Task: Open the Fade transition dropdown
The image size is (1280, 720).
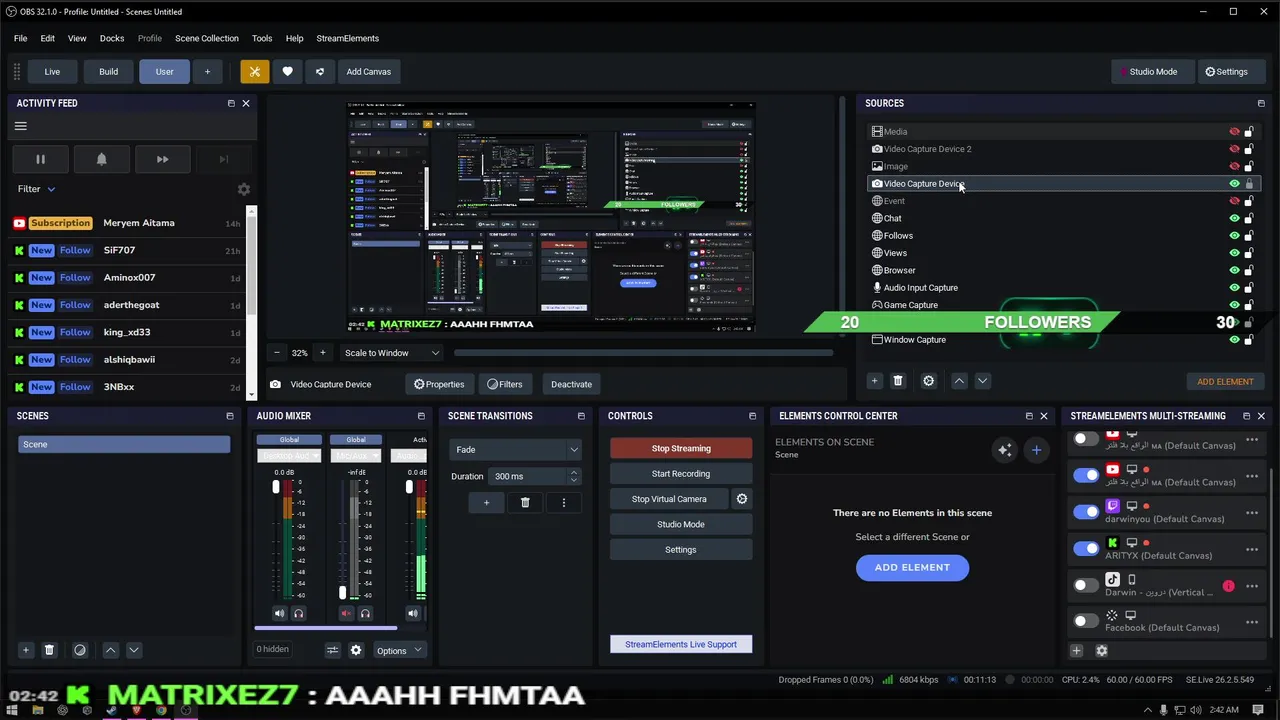Action: (515, 450)
